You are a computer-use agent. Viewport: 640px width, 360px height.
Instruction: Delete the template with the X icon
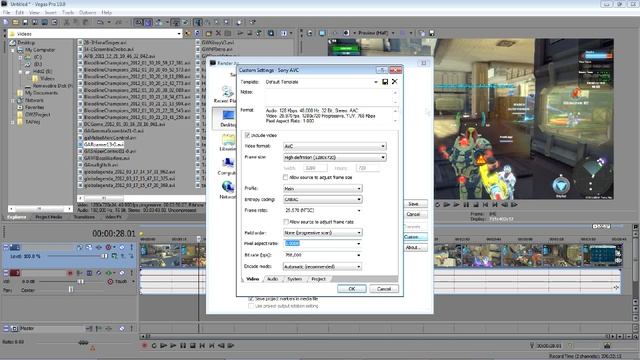tap(395, 82)
